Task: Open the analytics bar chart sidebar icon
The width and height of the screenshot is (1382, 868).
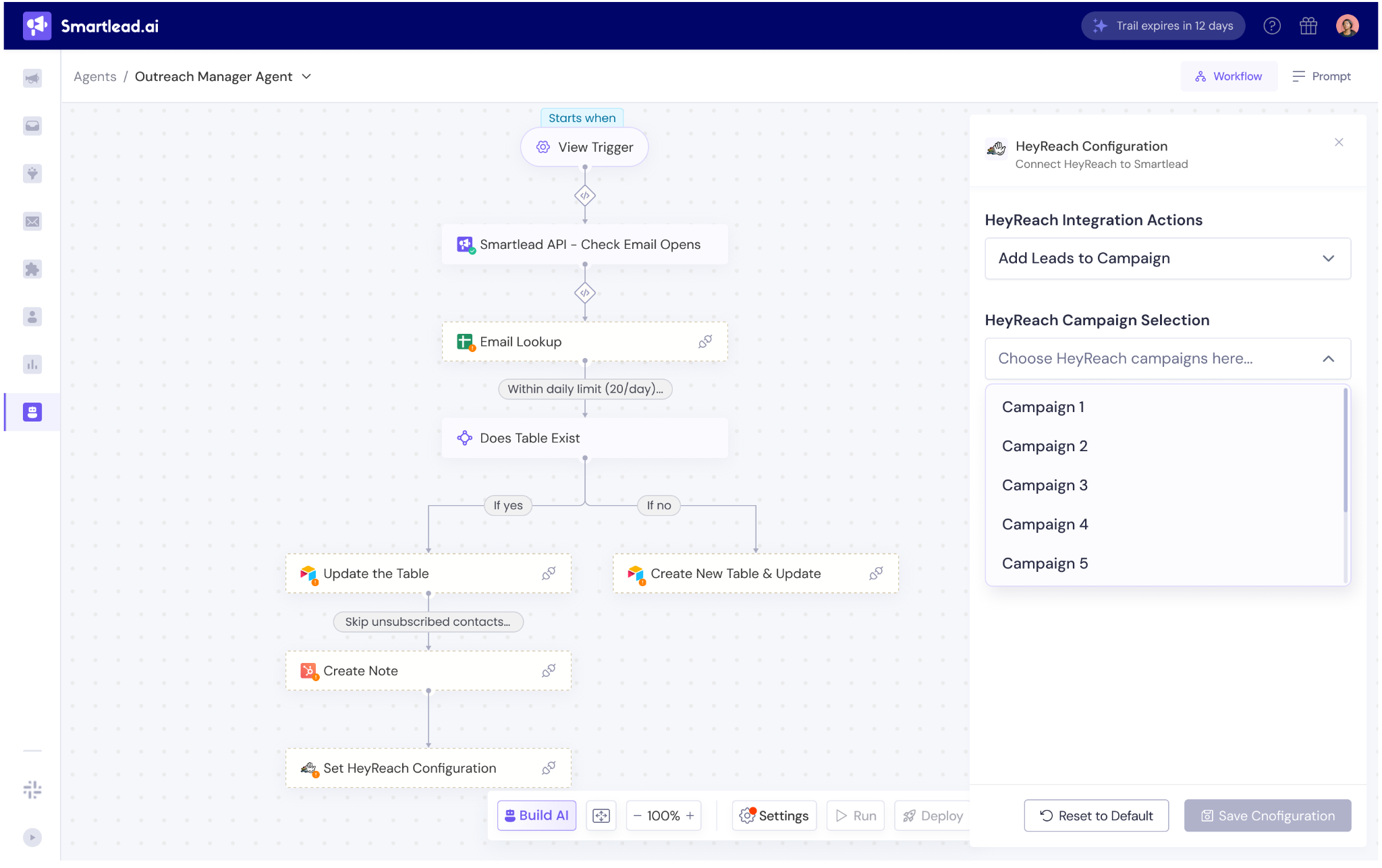Action: pos(32,365)
